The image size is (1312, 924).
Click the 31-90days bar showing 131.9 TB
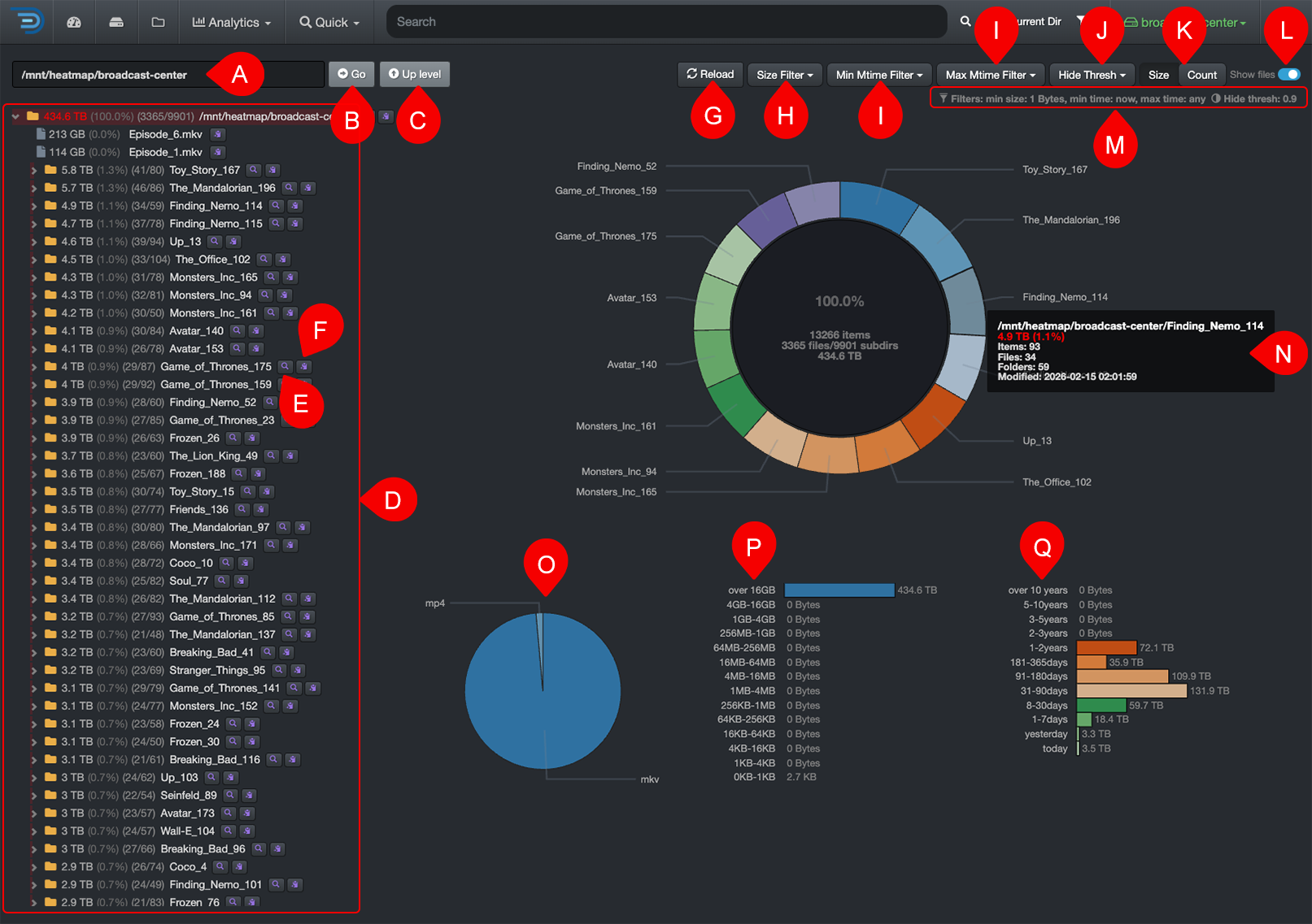pos(1131,691)
